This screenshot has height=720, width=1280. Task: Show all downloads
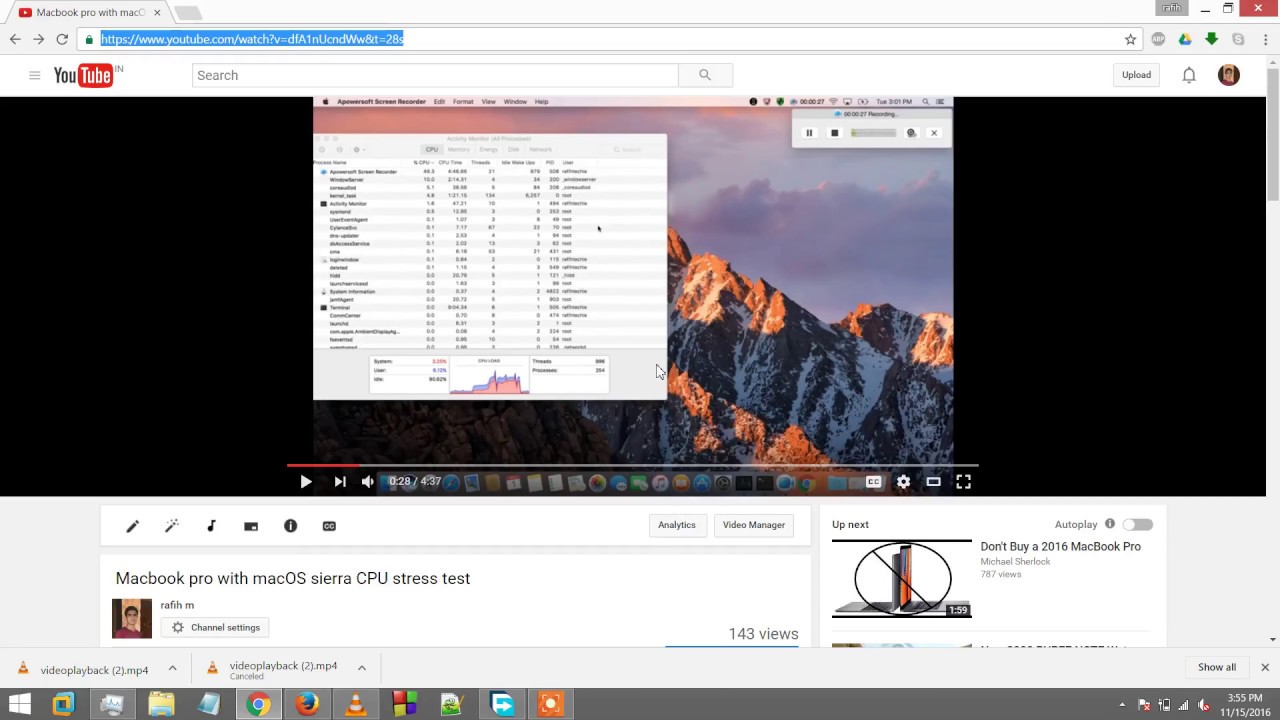click(1217, 667)
